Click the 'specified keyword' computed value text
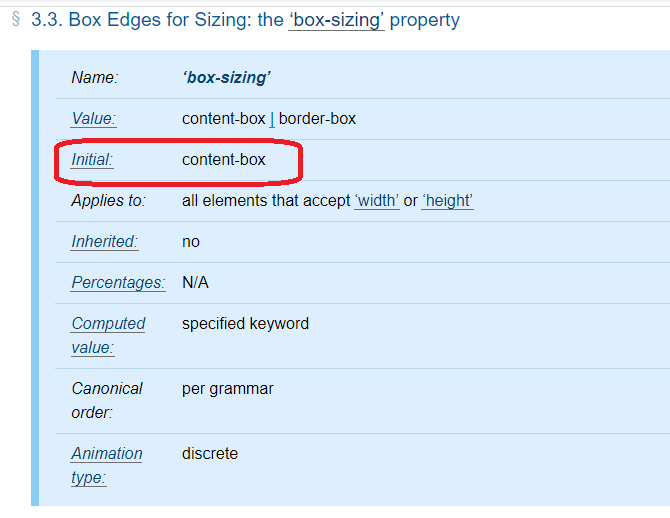670x518 pixels. point(245,324)
